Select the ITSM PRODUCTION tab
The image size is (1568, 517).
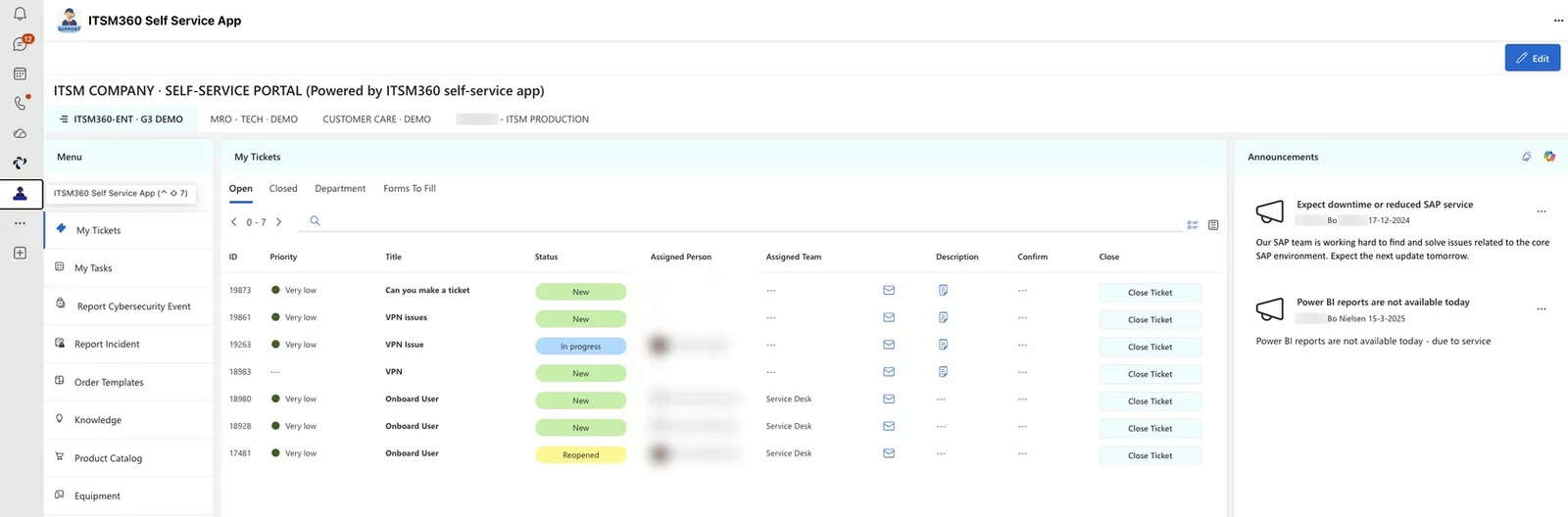(523, 119)
